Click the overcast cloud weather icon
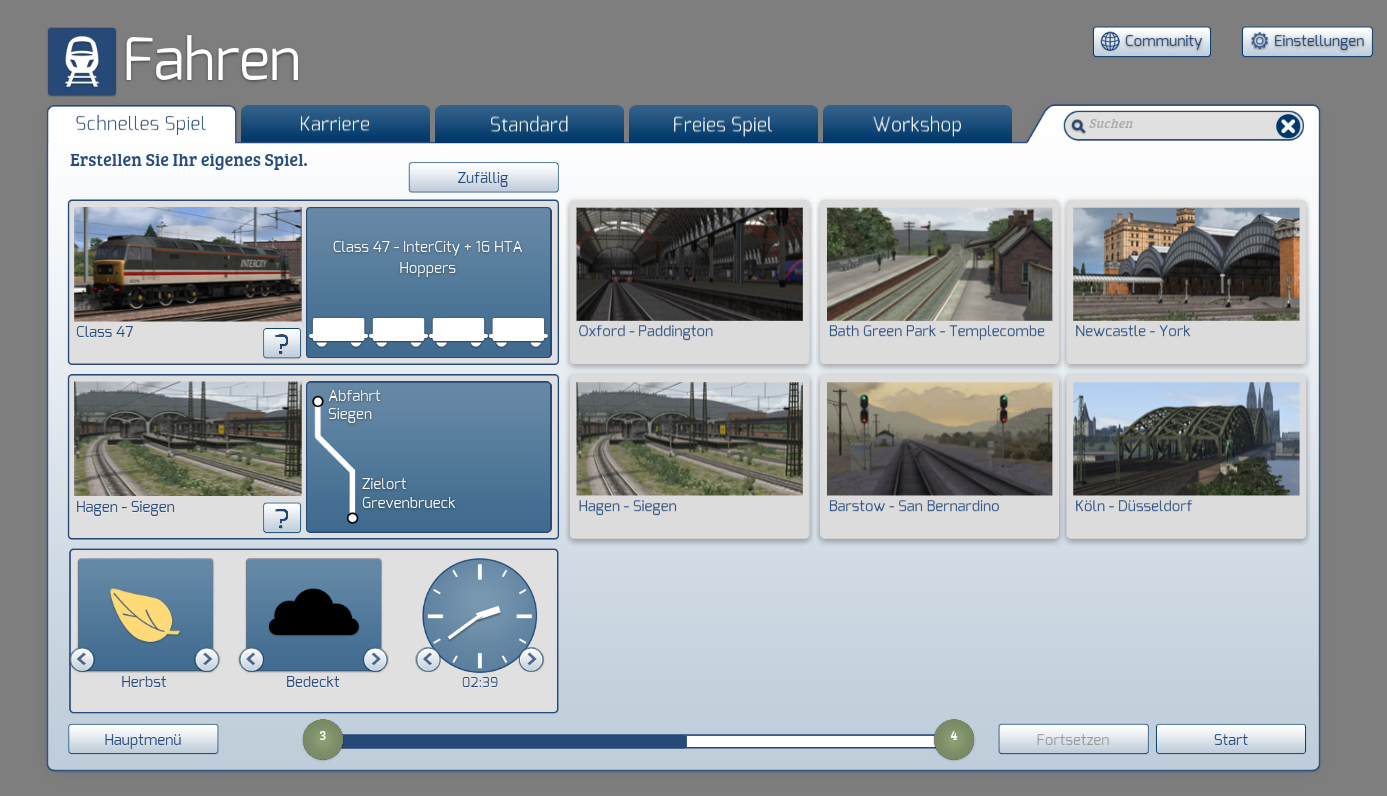Viewport: 1387px width, 796px height. (313, 614)
